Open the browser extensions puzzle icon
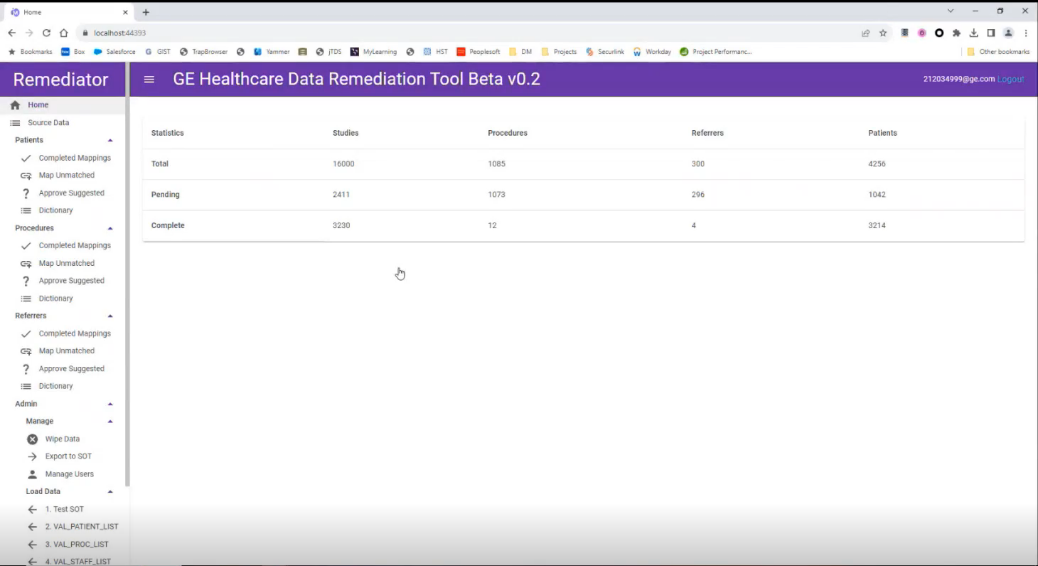Screen dimensions: 1038x566 point(957,33)
